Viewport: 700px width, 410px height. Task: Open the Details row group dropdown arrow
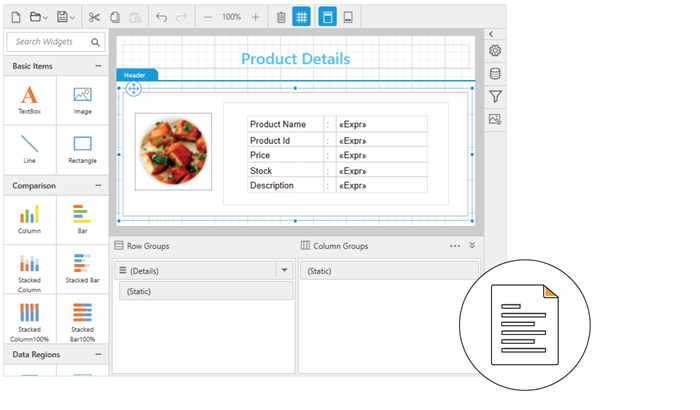(284, 270)
